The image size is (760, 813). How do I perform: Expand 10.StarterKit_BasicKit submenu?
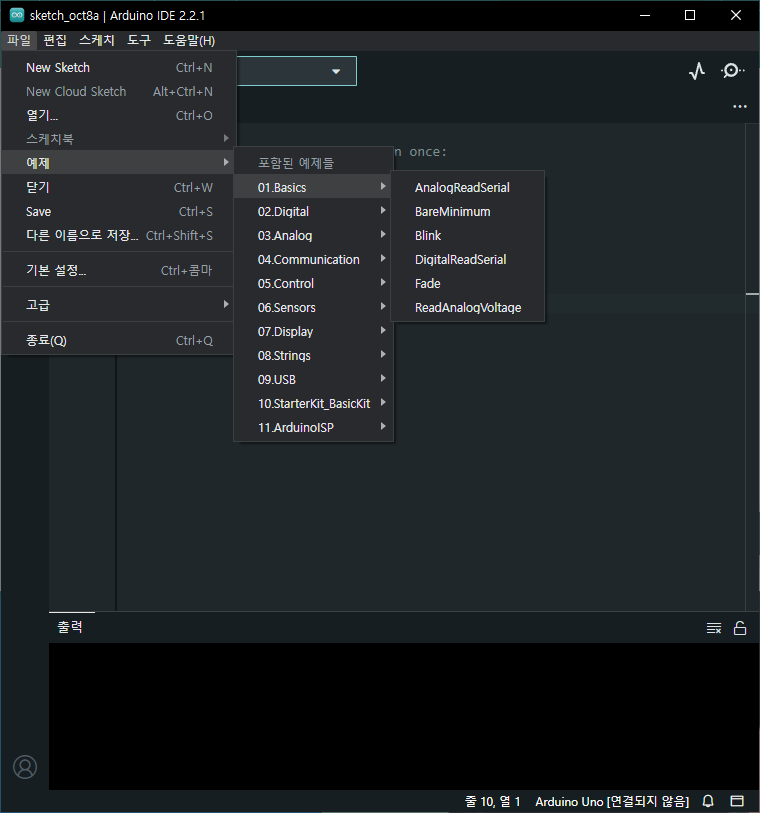[314, 403]
